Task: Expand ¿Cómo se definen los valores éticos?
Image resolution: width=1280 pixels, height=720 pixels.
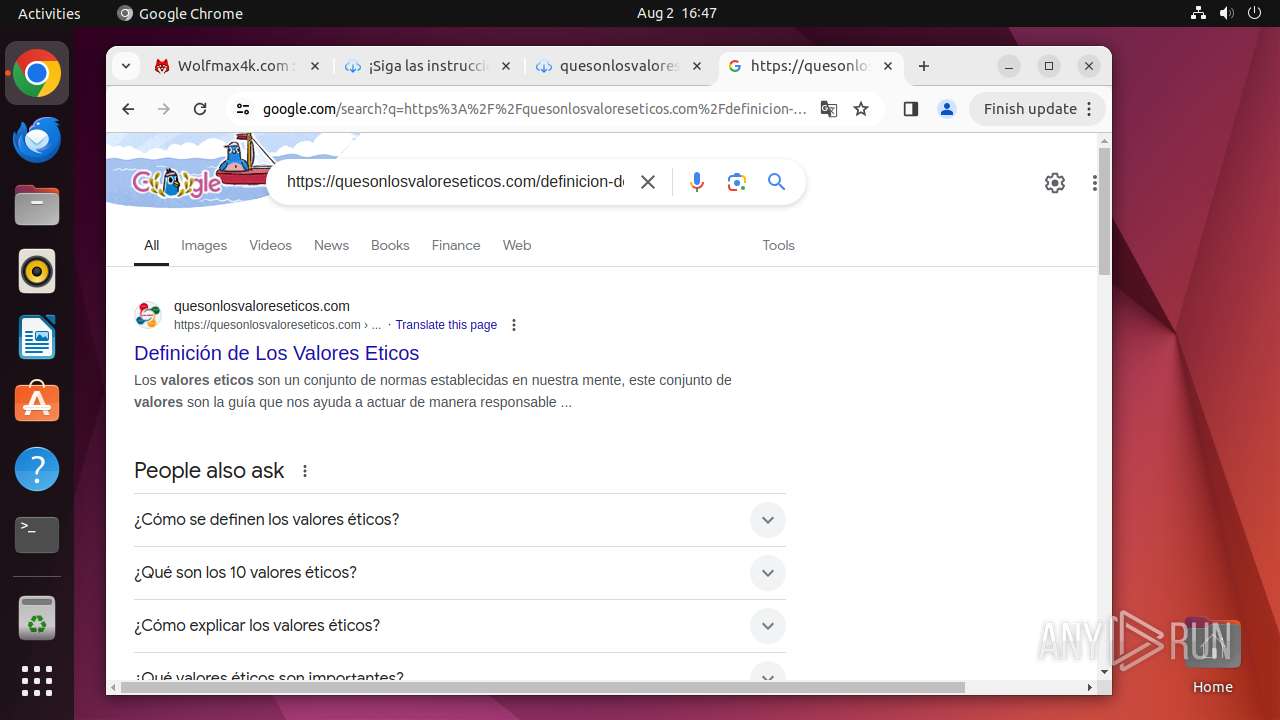Action: pos(460,520)
